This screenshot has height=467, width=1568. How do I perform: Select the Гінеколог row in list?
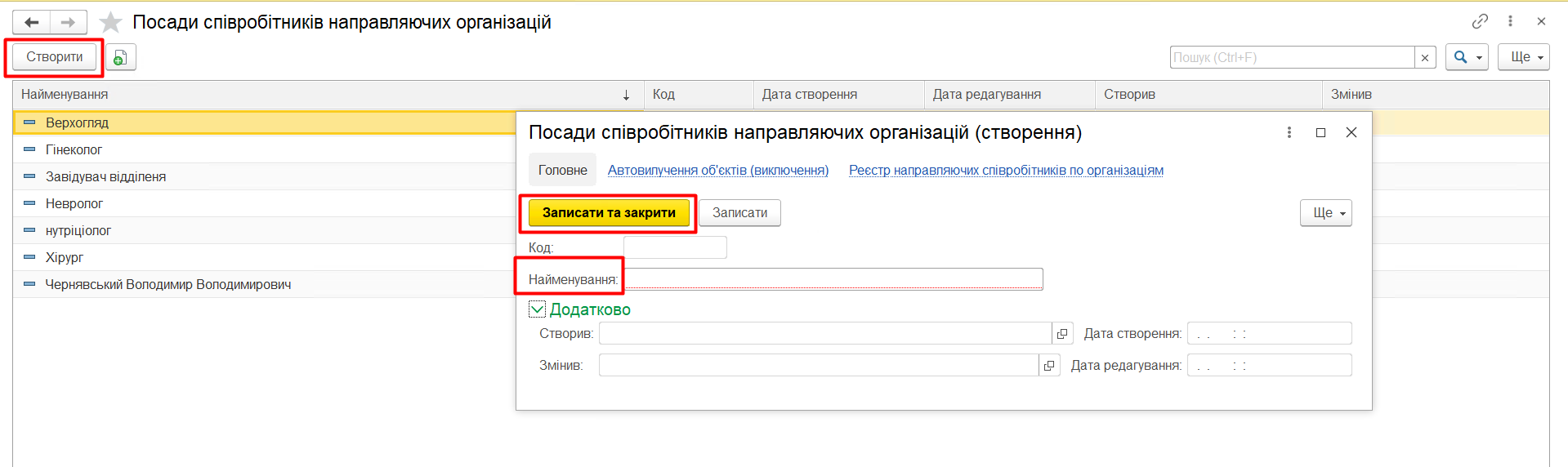74,149
